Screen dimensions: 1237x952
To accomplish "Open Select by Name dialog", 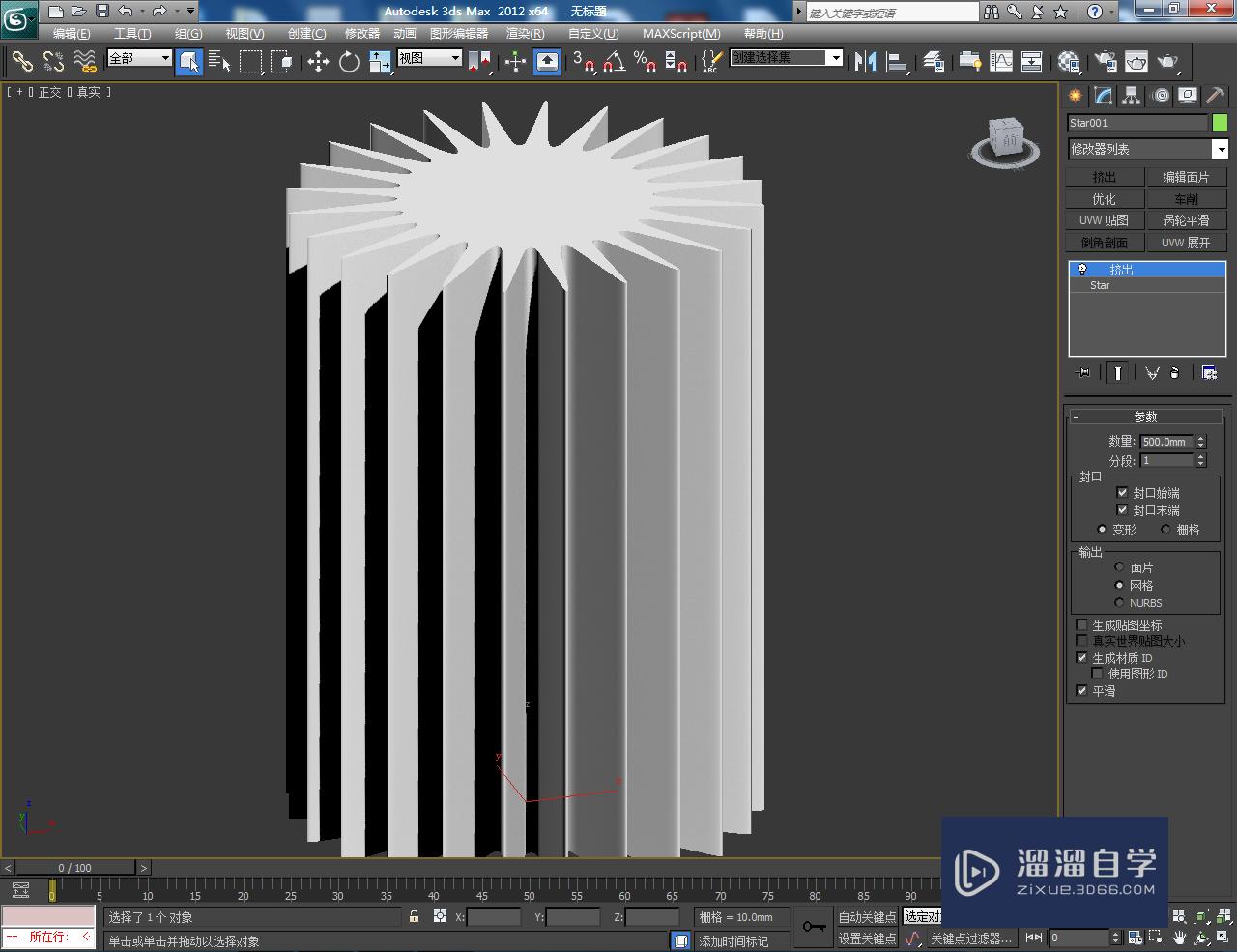I will (x=219, y=62).
